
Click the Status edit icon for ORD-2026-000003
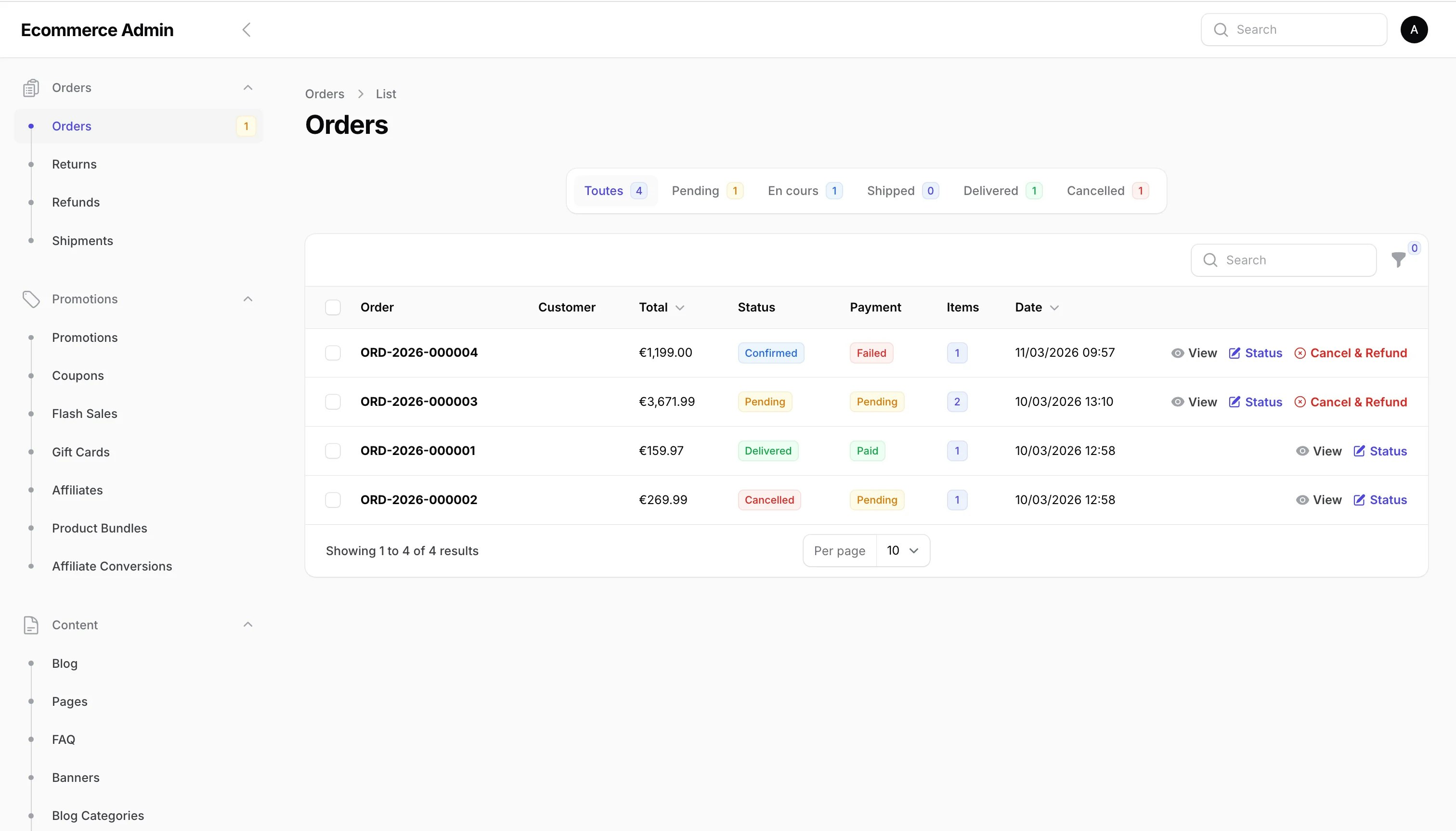pyautogui.click(x=1234, y=403)
